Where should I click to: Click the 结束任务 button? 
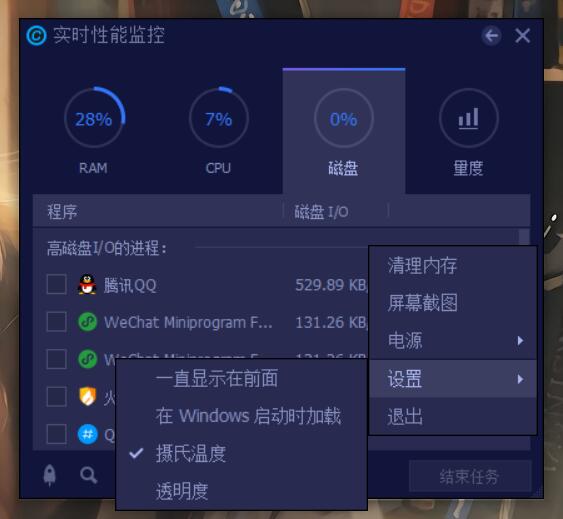[470, 477]
